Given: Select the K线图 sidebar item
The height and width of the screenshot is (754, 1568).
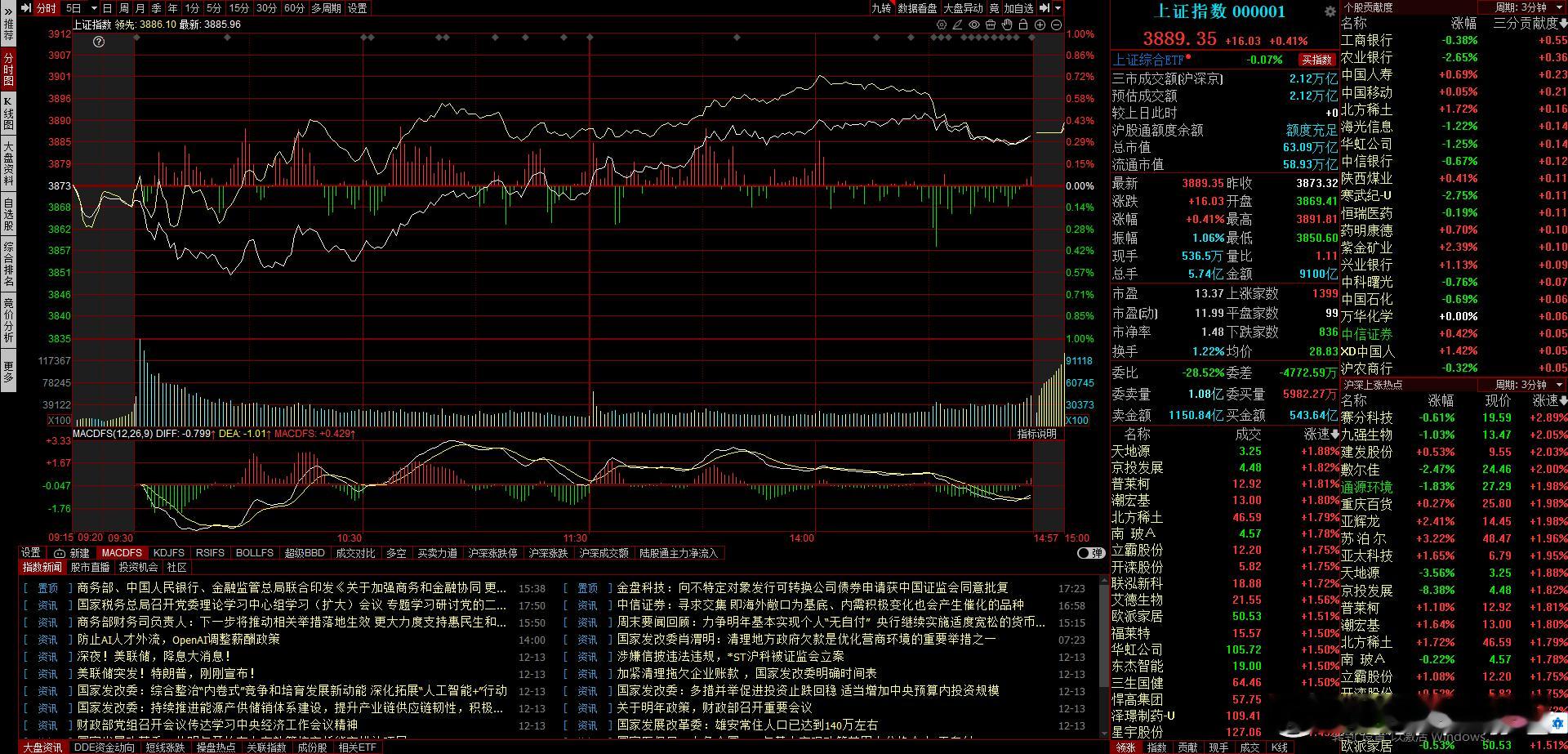Looking at the screenshot, I should (x=8, y=114).
